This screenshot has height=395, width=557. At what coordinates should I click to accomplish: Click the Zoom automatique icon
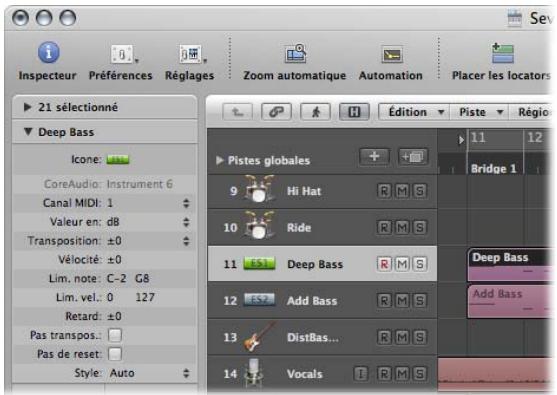[x=296, y=54]
